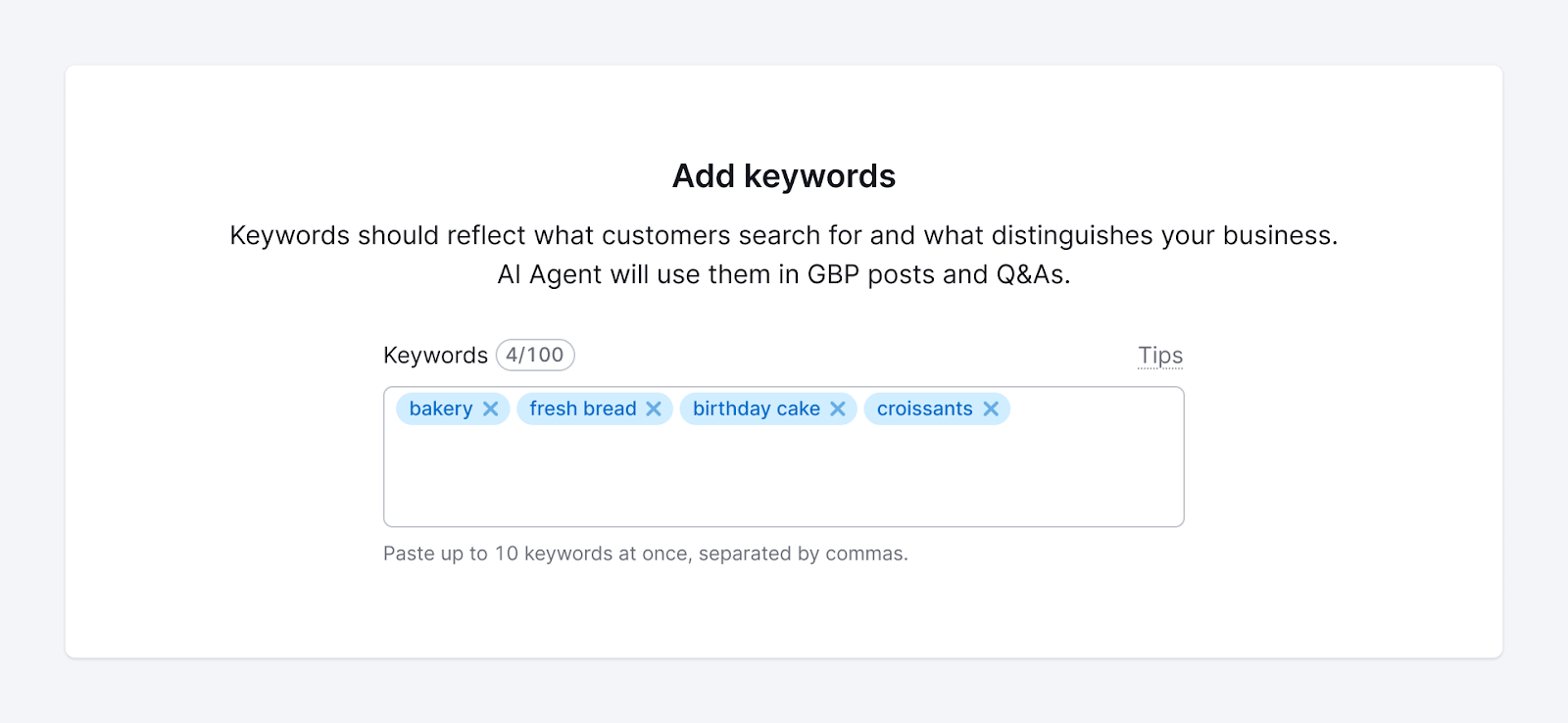The image size is (1568, 723).
Task: Click the bottom border area of keywords box
Action: (783, 525)
